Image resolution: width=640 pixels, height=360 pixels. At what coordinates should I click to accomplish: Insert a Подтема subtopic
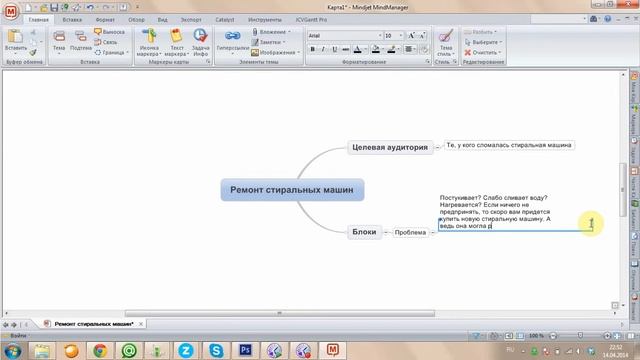pos(80,40)
